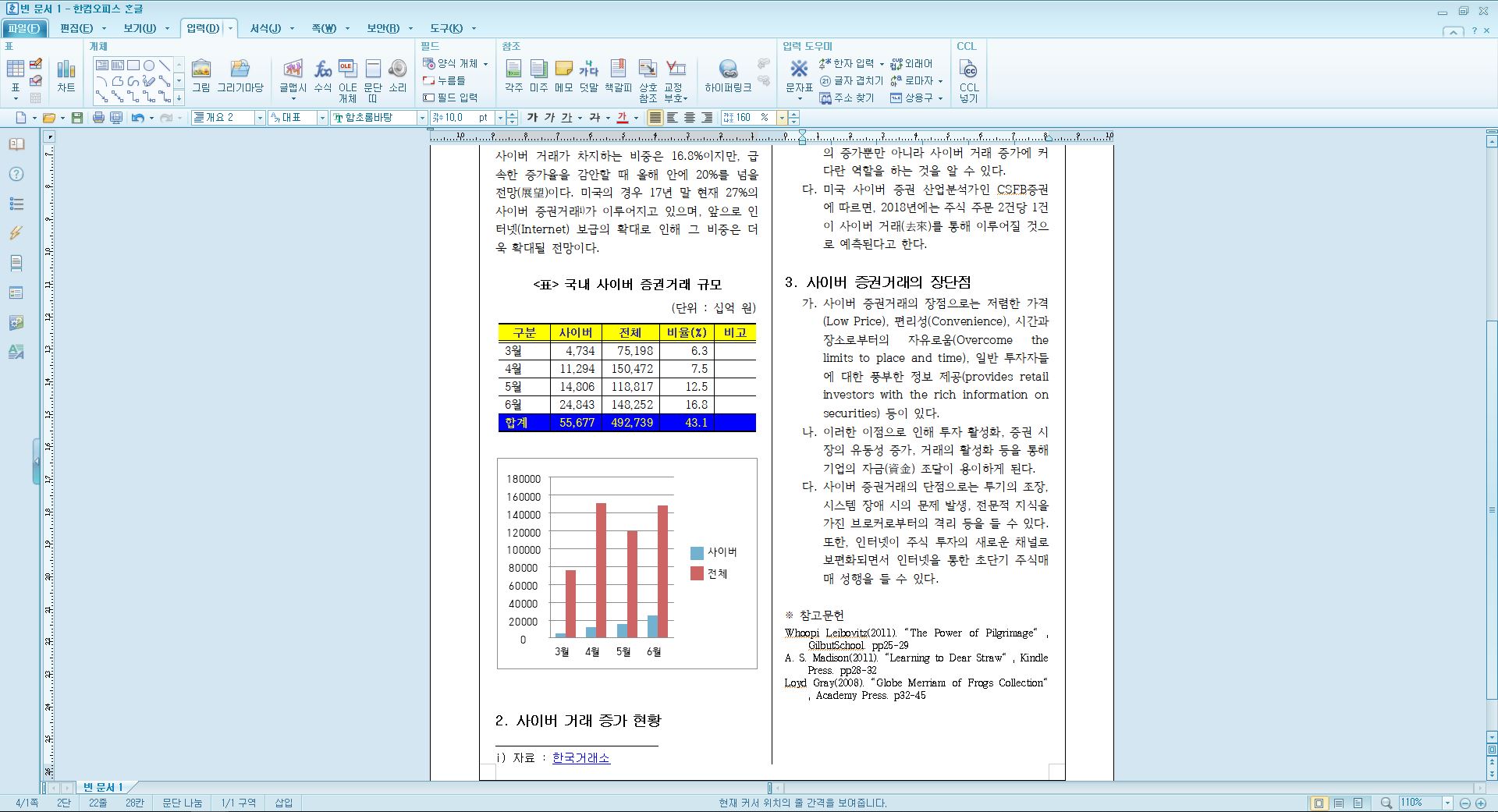Open the 도구(K) menu
Viewport: 1498px width, 812px height.
[x=446, y=28]
